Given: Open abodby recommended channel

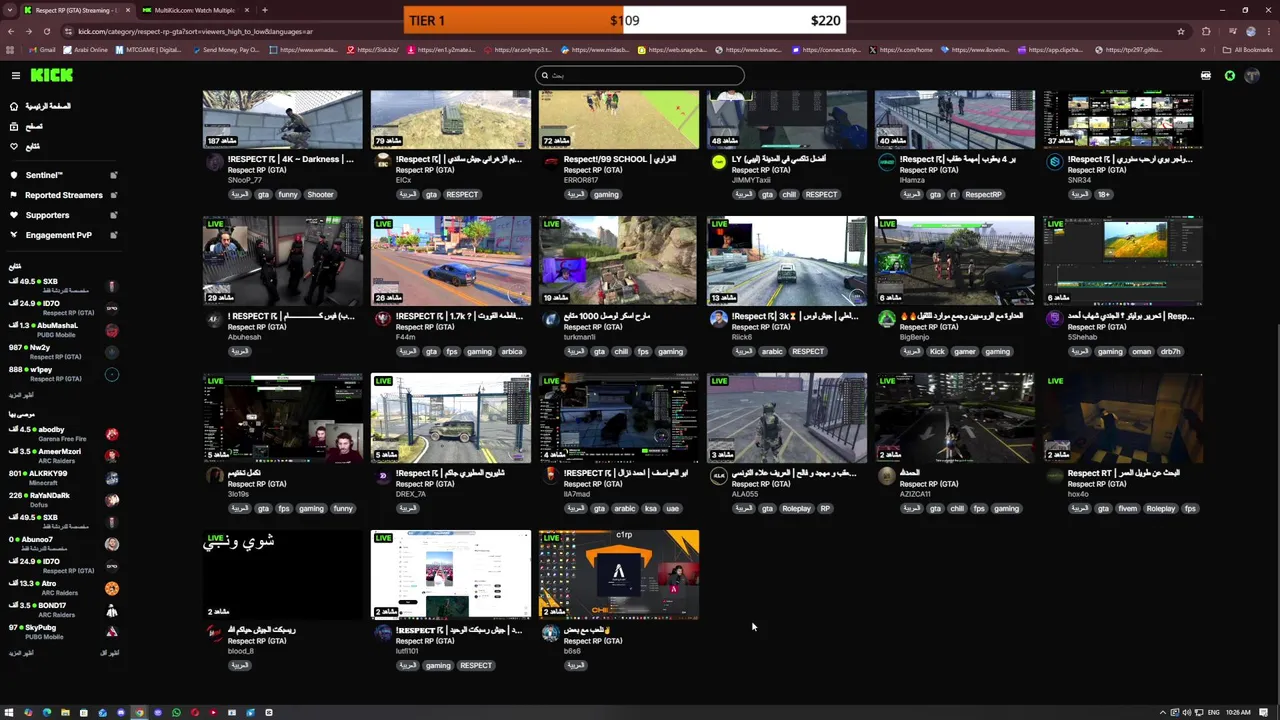Looking at the screenshot, I should (64, 433).
